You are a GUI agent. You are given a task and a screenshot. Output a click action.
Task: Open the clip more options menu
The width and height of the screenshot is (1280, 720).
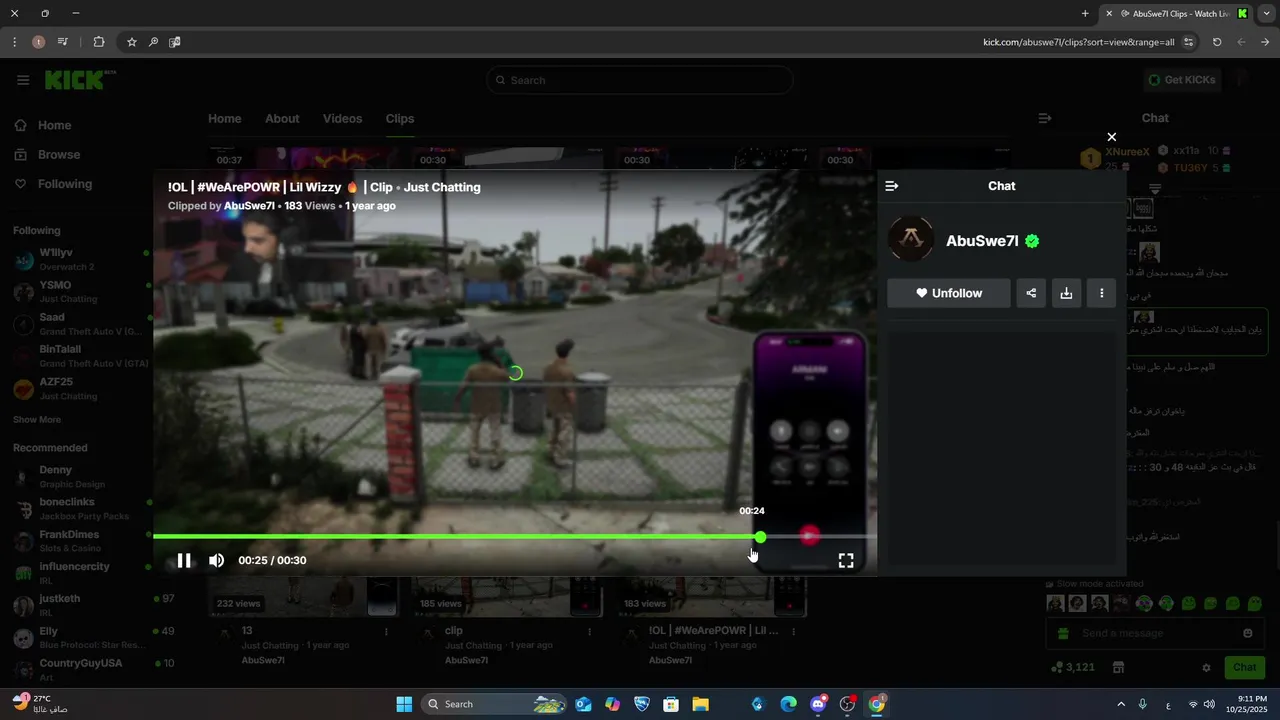[1101, 293]
